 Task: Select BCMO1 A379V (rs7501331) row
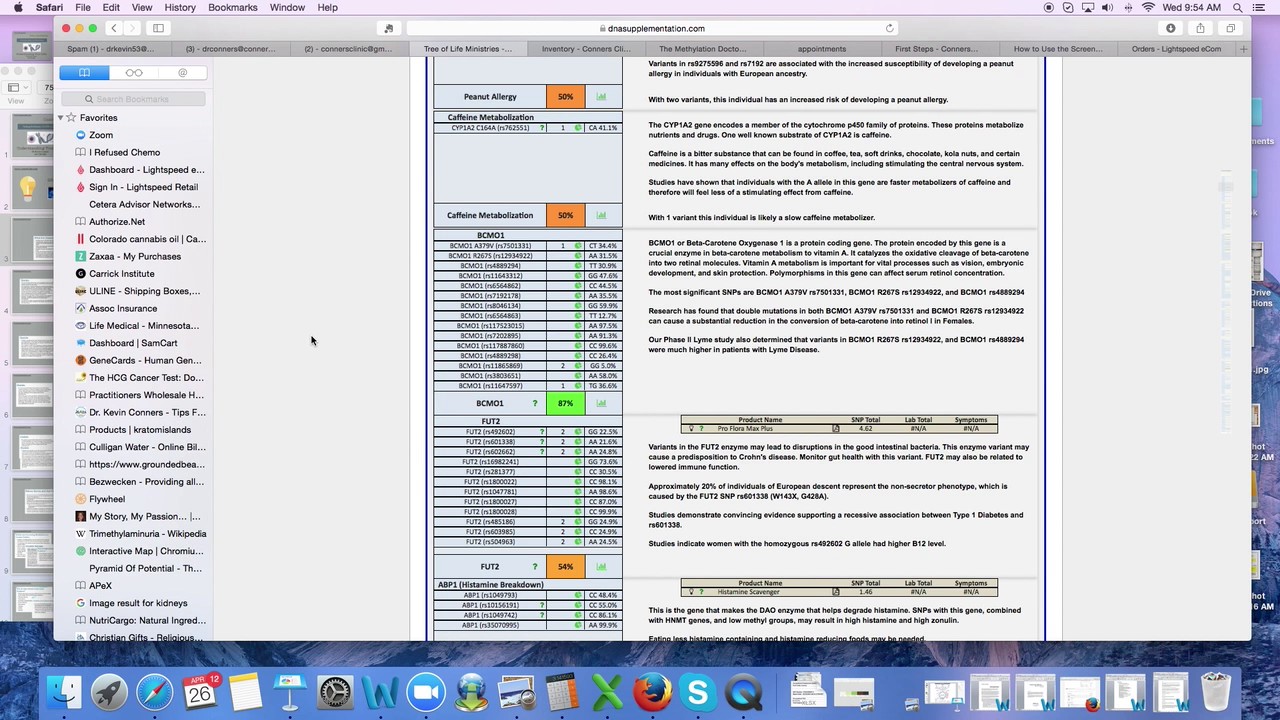[x=527, y=246]
